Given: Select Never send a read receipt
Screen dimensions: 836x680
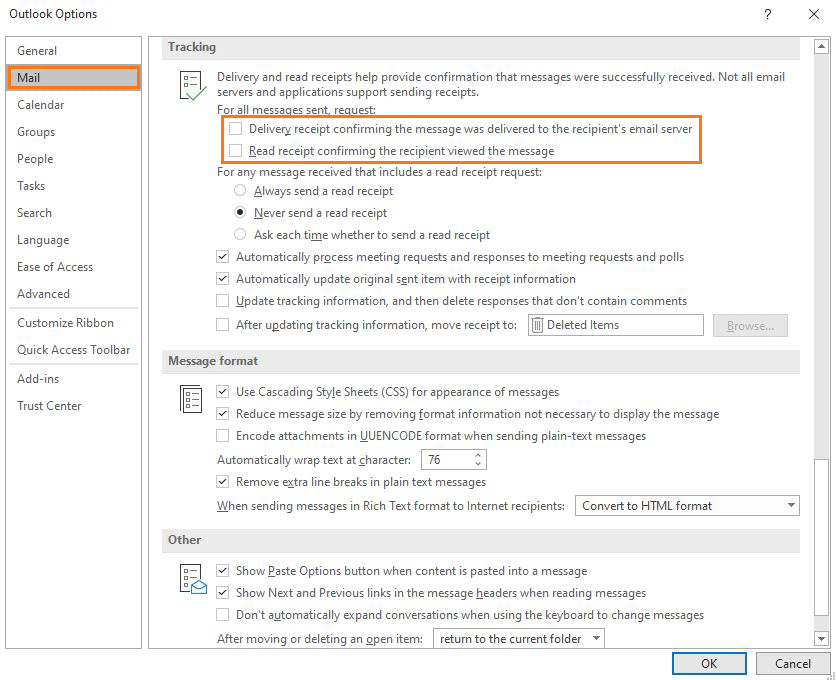Looking at the screenshot, I should tap(240, 212).
